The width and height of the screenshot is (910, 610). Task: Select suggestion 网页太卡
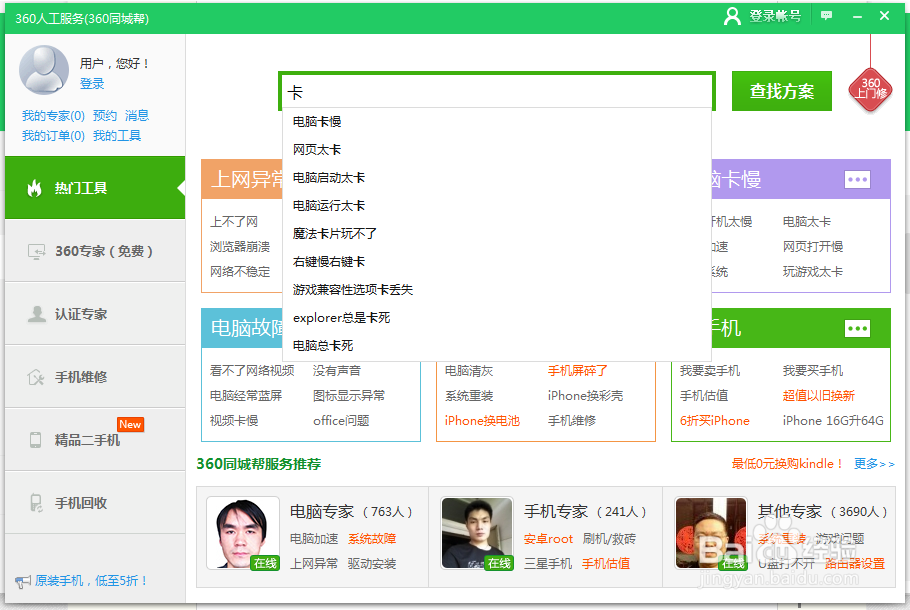(497, 150)
